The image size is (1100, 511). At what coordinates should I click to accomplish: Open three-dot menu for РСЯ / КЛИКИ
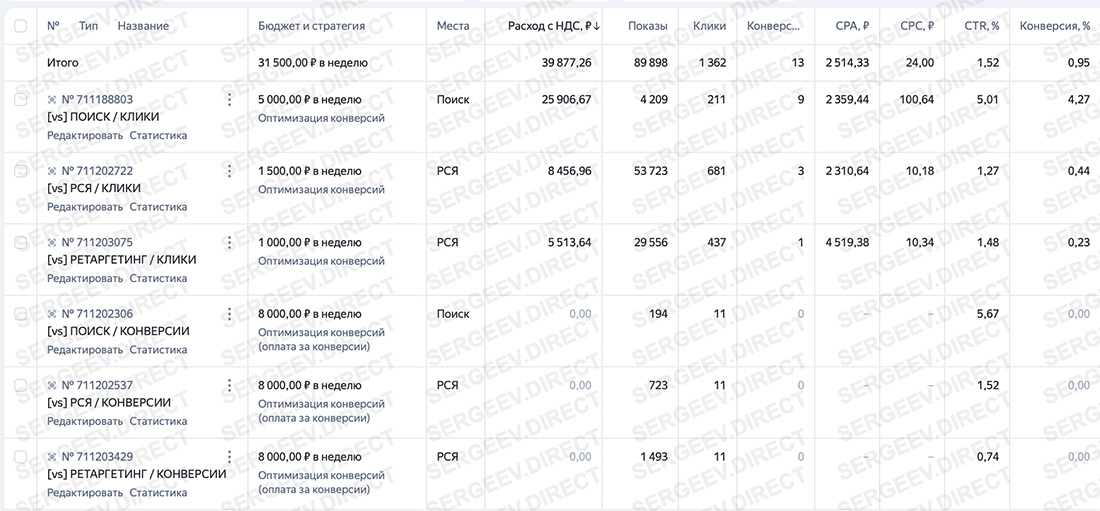click(229, 171)
